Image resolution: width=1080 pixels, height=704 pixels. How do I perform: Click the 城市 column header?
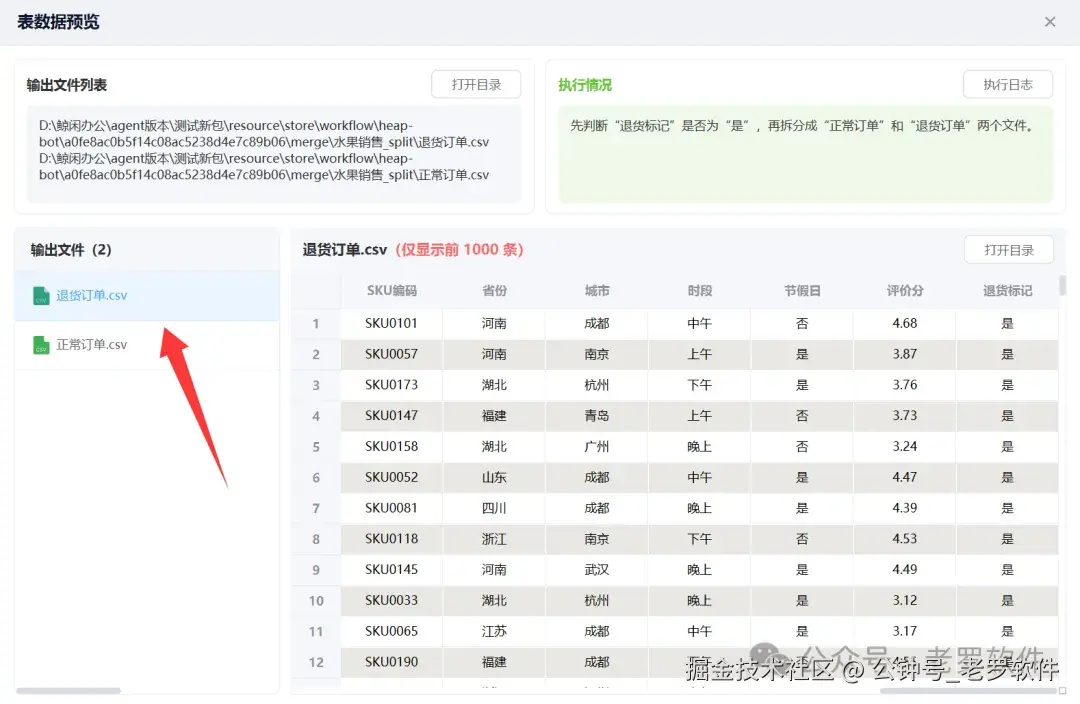[x=596, y=291]
